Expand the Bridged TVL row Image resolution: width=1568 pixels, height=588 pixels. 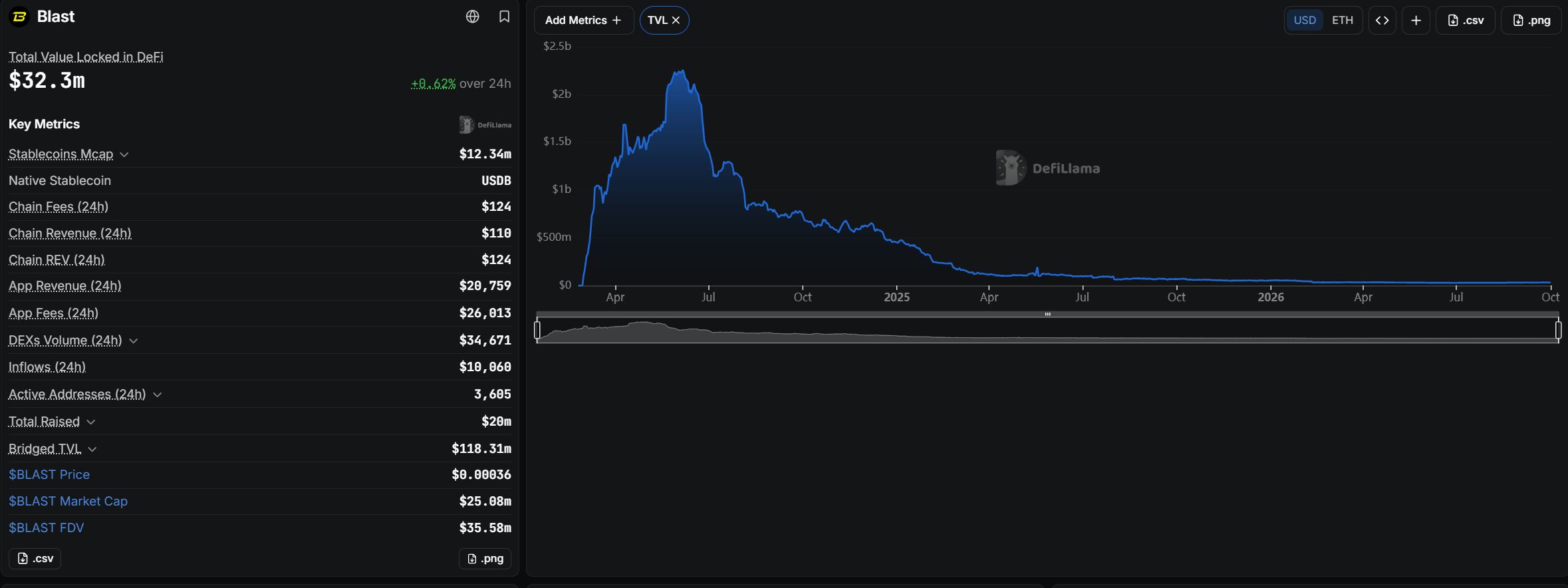(92, 449)
